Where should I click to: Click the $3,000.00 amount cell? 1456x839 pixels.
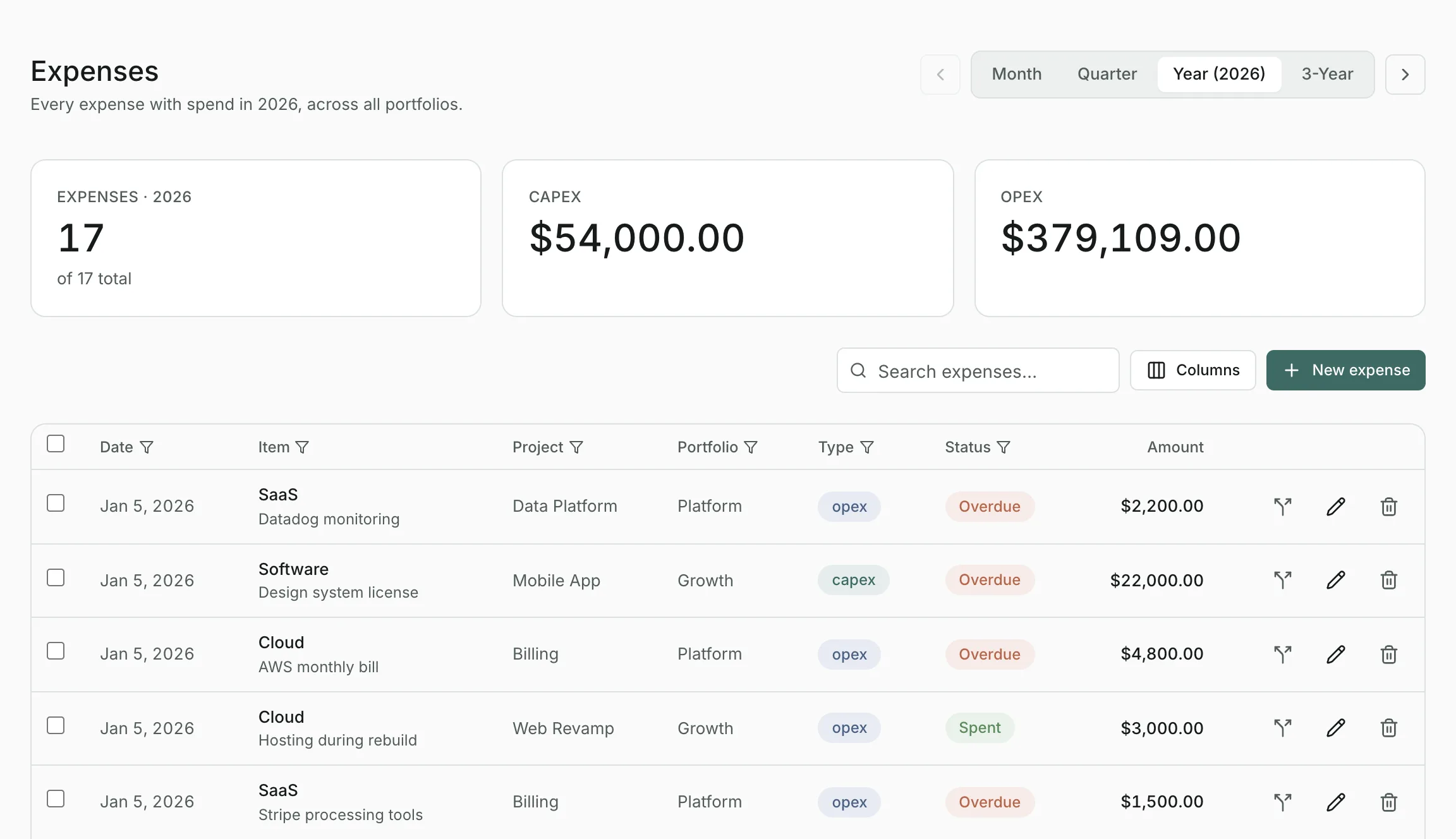point(1162,728)
